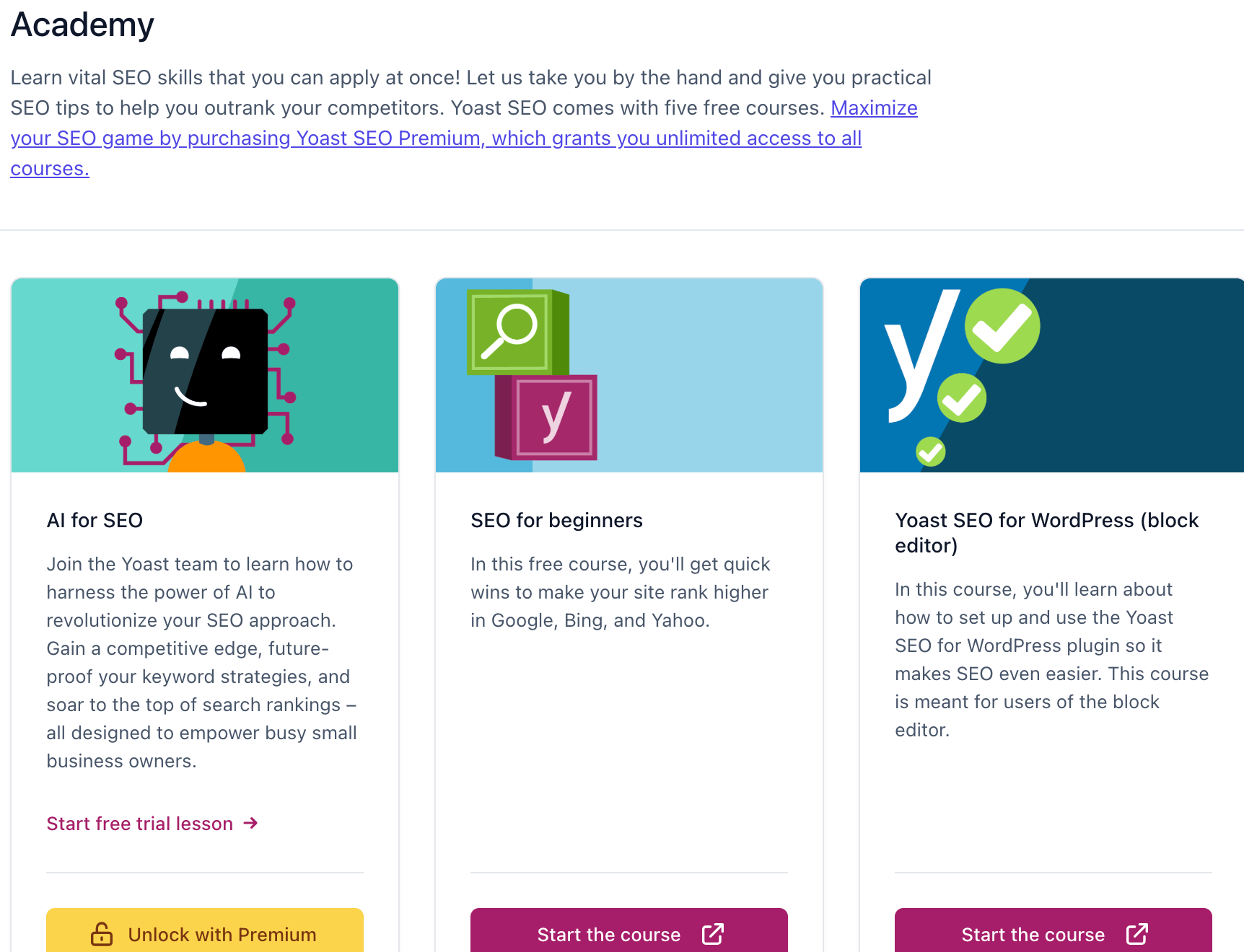Click the pink y block on SEO for beginners image
Viewport: 1244px width, 952px height.
[556, 416]
